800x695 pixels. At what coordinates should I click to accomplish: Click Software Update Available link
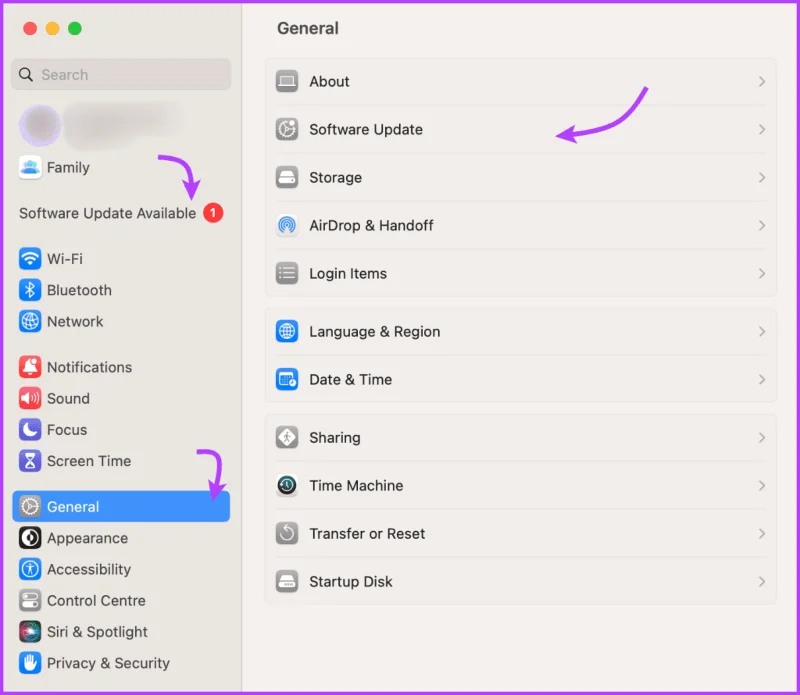tap(108, 213)
